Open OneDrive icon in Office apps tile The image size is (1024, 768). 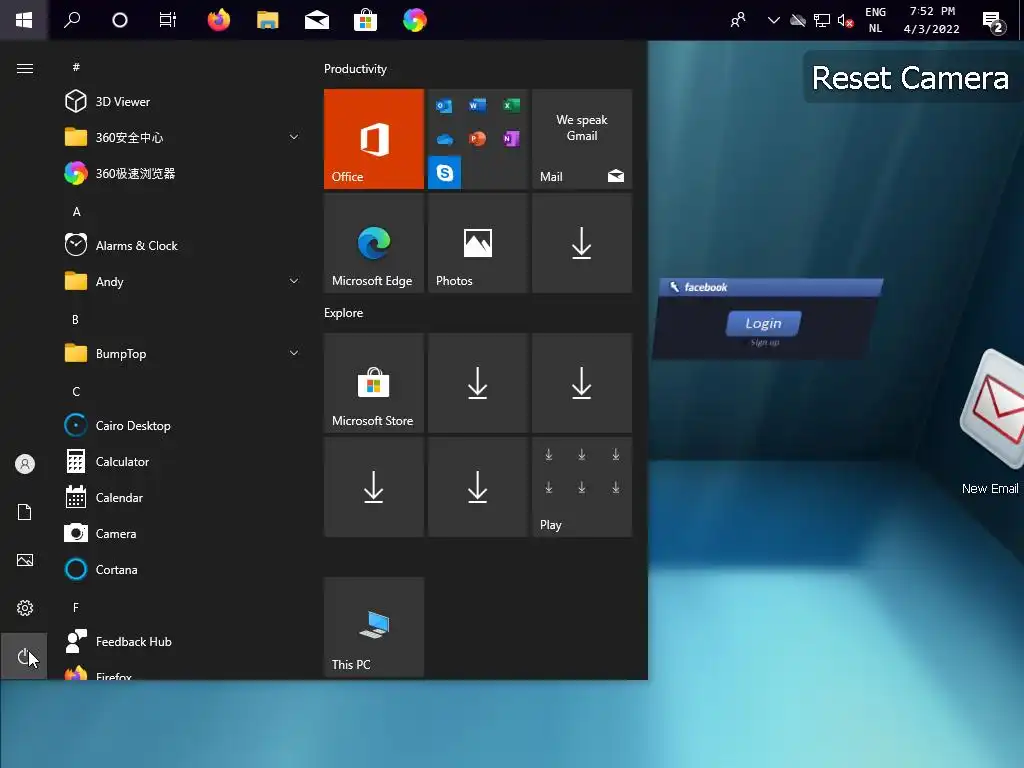pyautogui.click(x=444, y=139)
